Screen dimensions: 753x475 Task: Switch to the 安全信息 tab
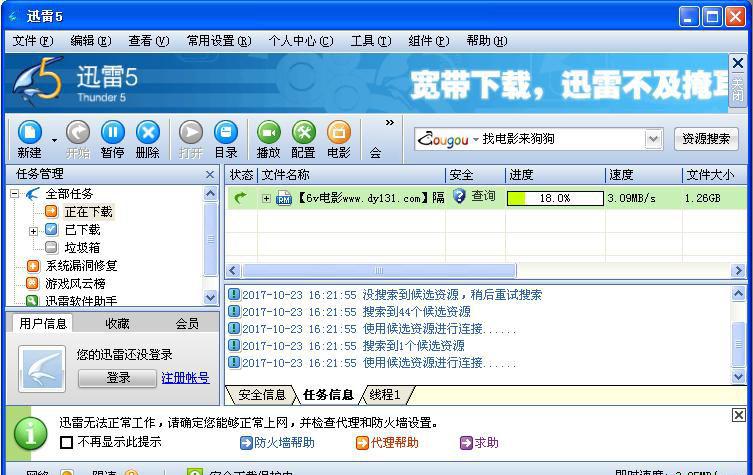[262, 395]
